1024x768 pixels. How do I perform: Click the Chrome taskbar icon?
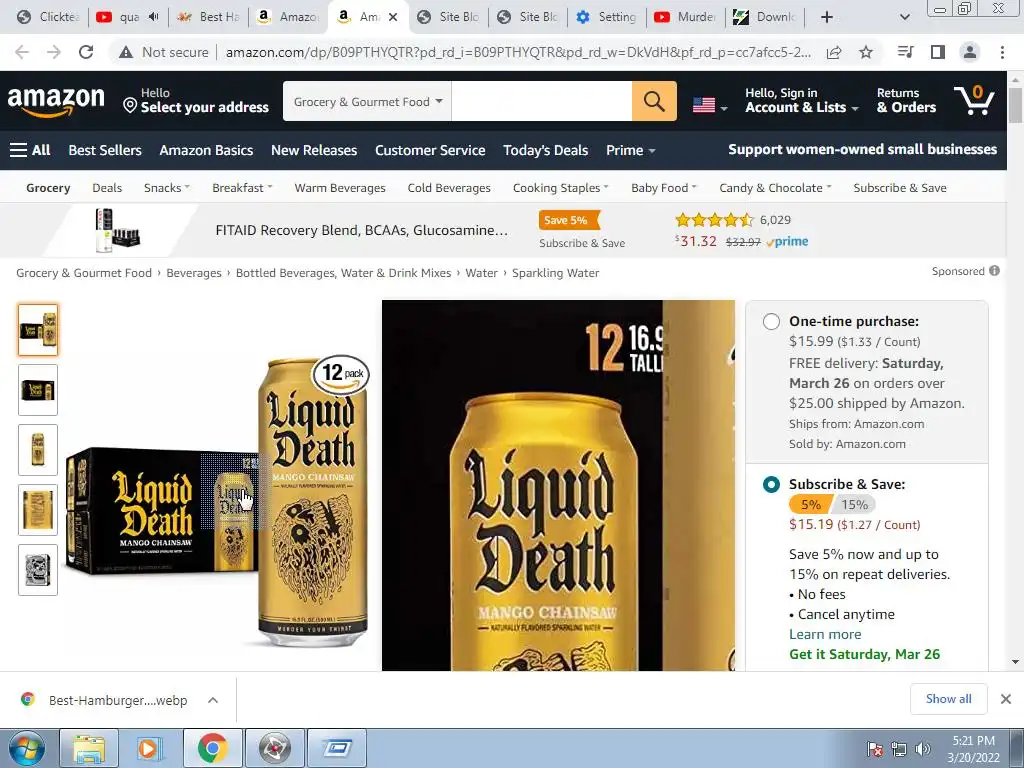[x=212, y=748]
